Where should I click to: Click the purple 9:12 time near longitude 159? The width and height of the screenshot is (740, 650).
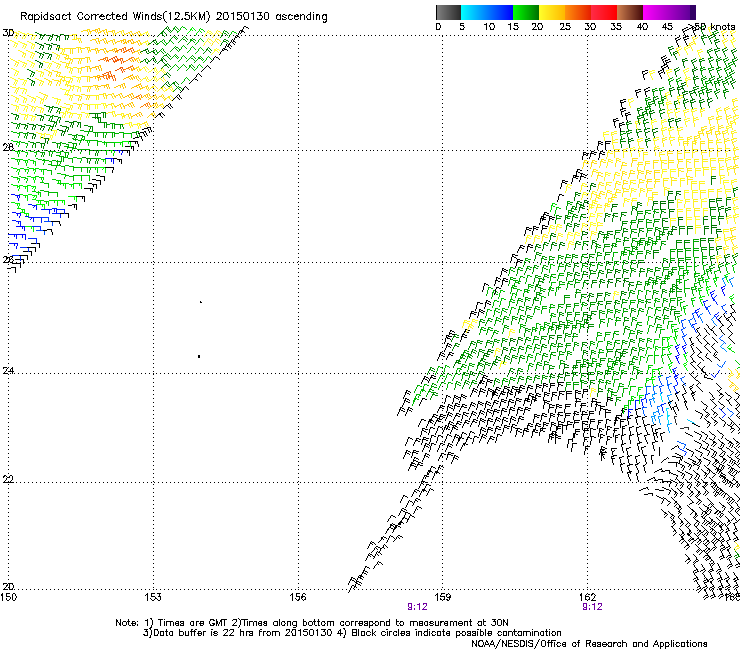tap(417, 607)
